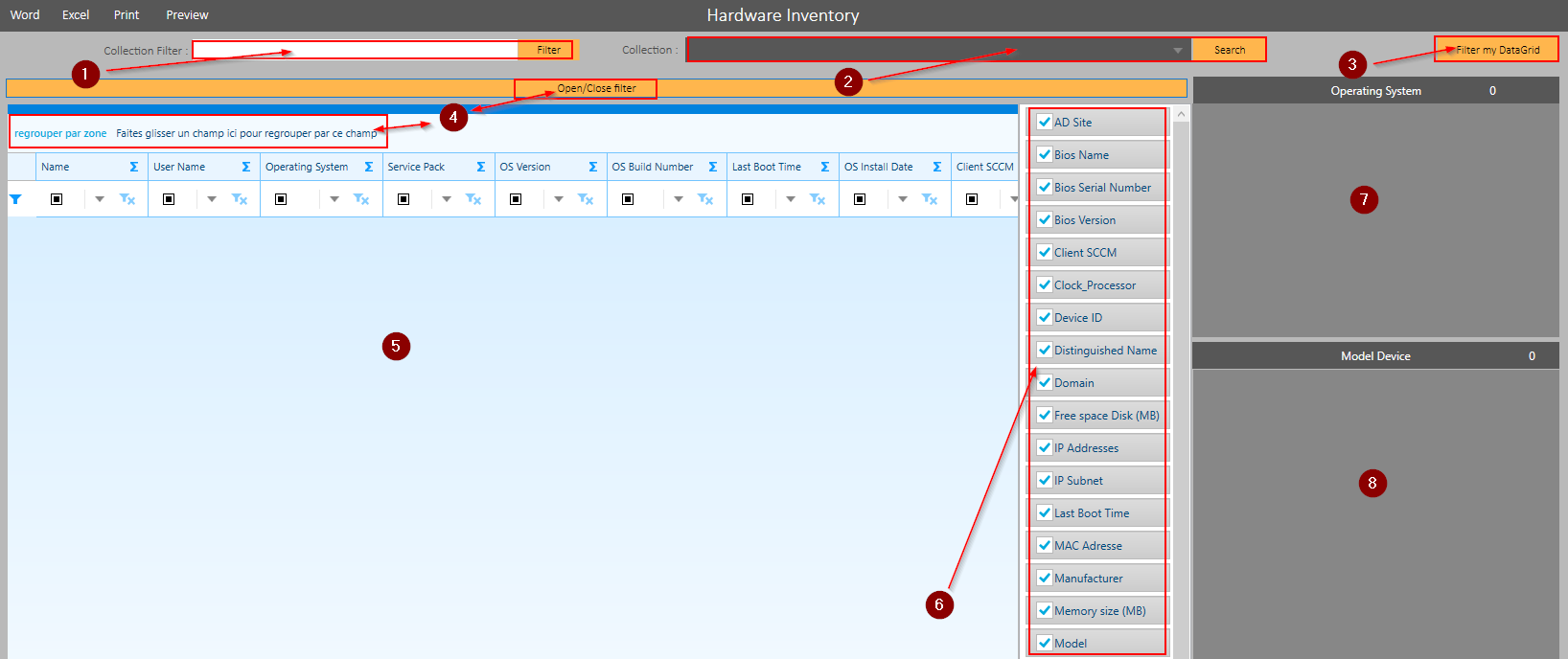Open the Excel export menu item

(x=76, y=14)
